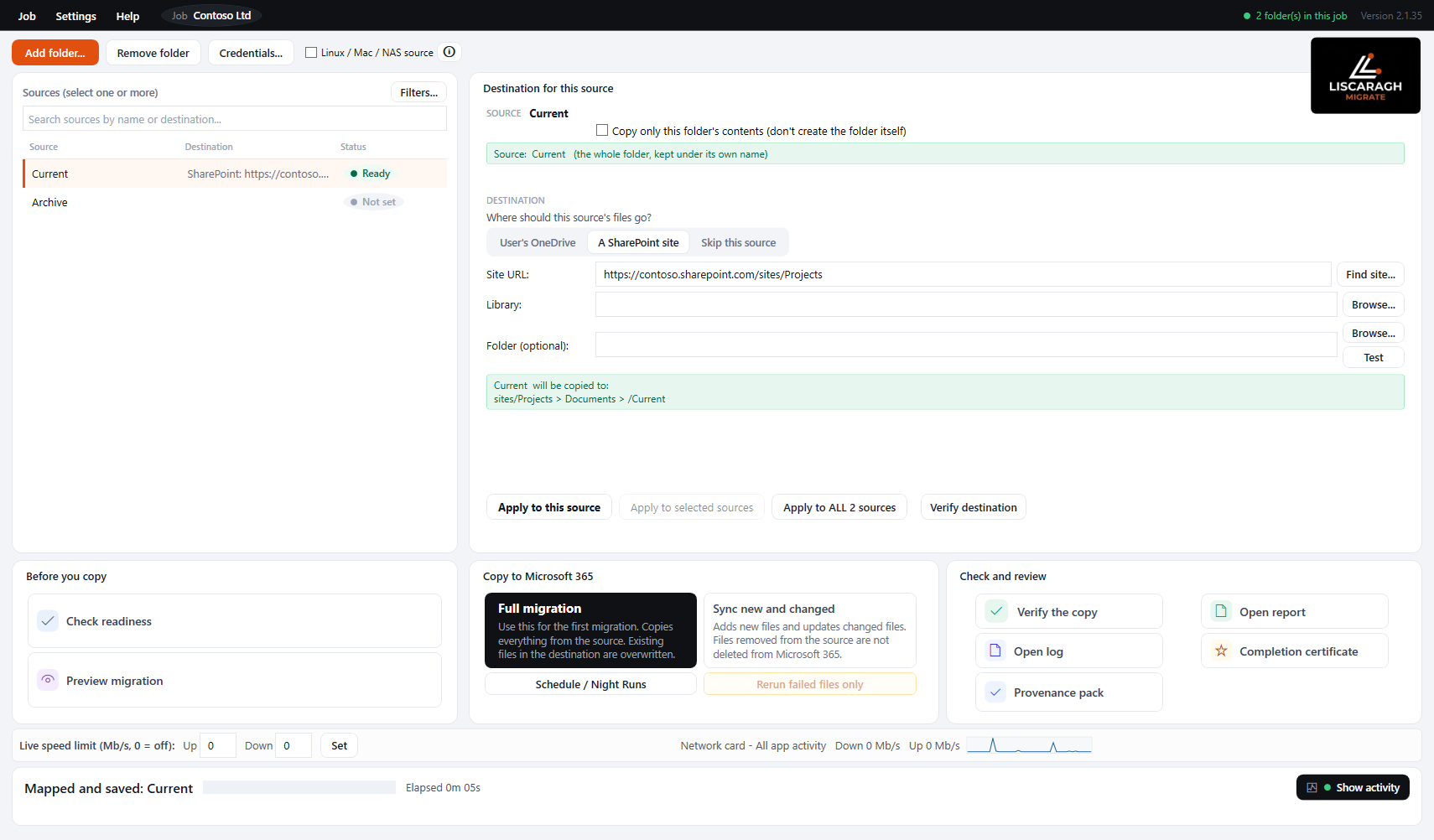Image resolution: width=1434 pixels, height=840 pixels.
Task: Open the Filters... options for sources
Action: (418, 92)
